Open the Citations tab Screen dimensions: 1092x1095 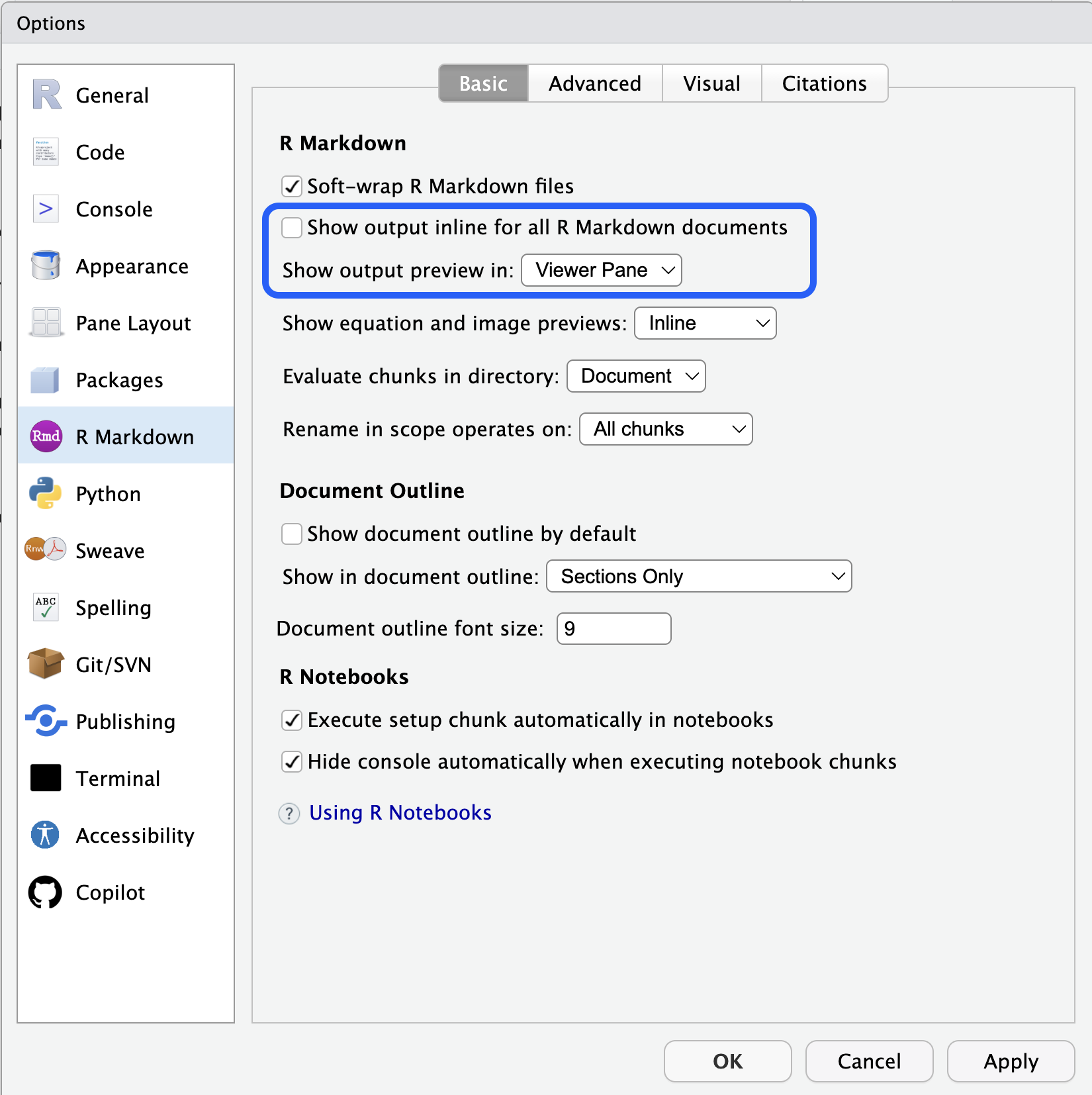[x=824, y=83]
